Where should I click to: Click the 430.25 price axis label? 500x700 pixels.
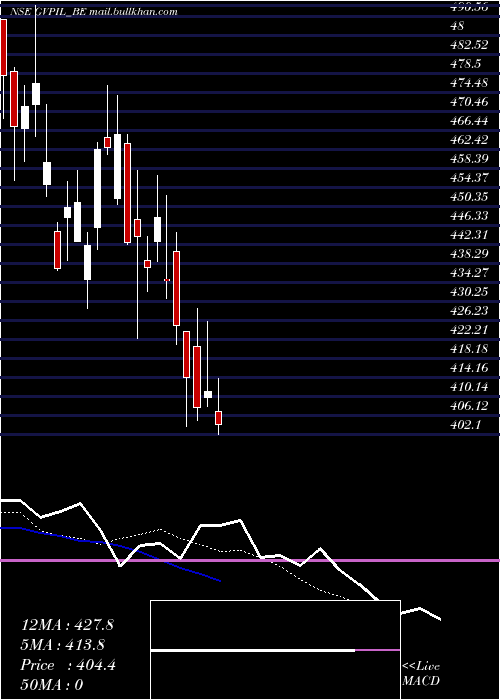coord(471,292)
